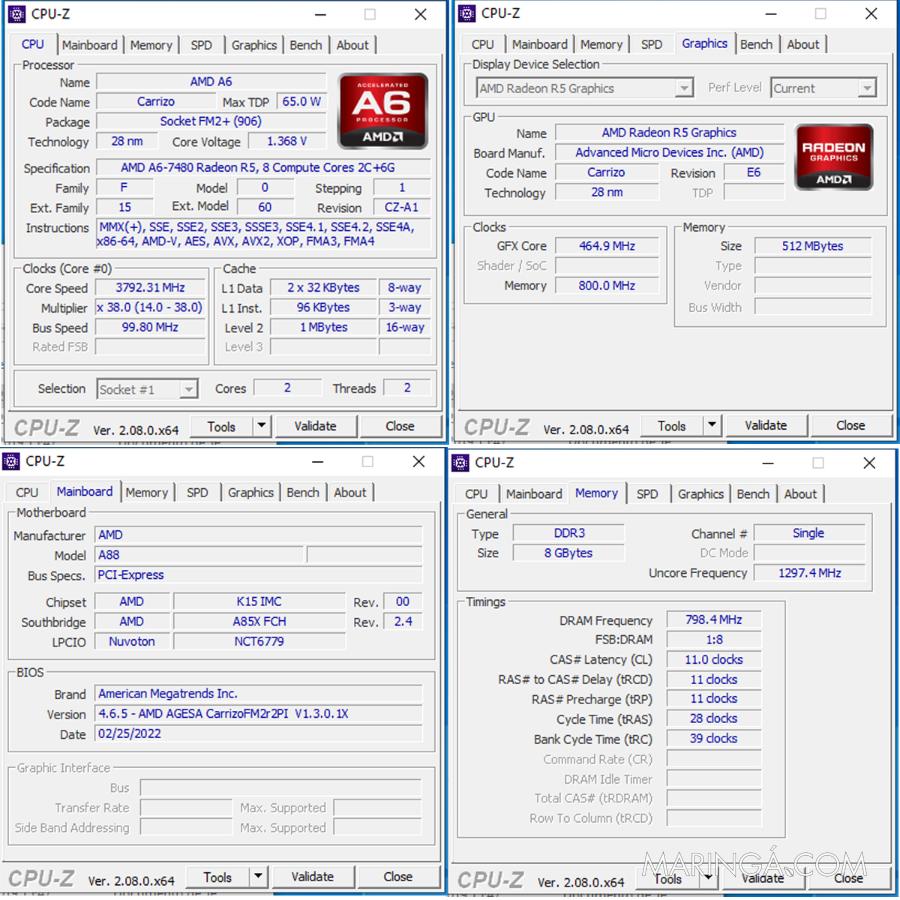
Task: Open the Perf Level Current dropdown
Action: pyautogui.click(x=823, y=88)
